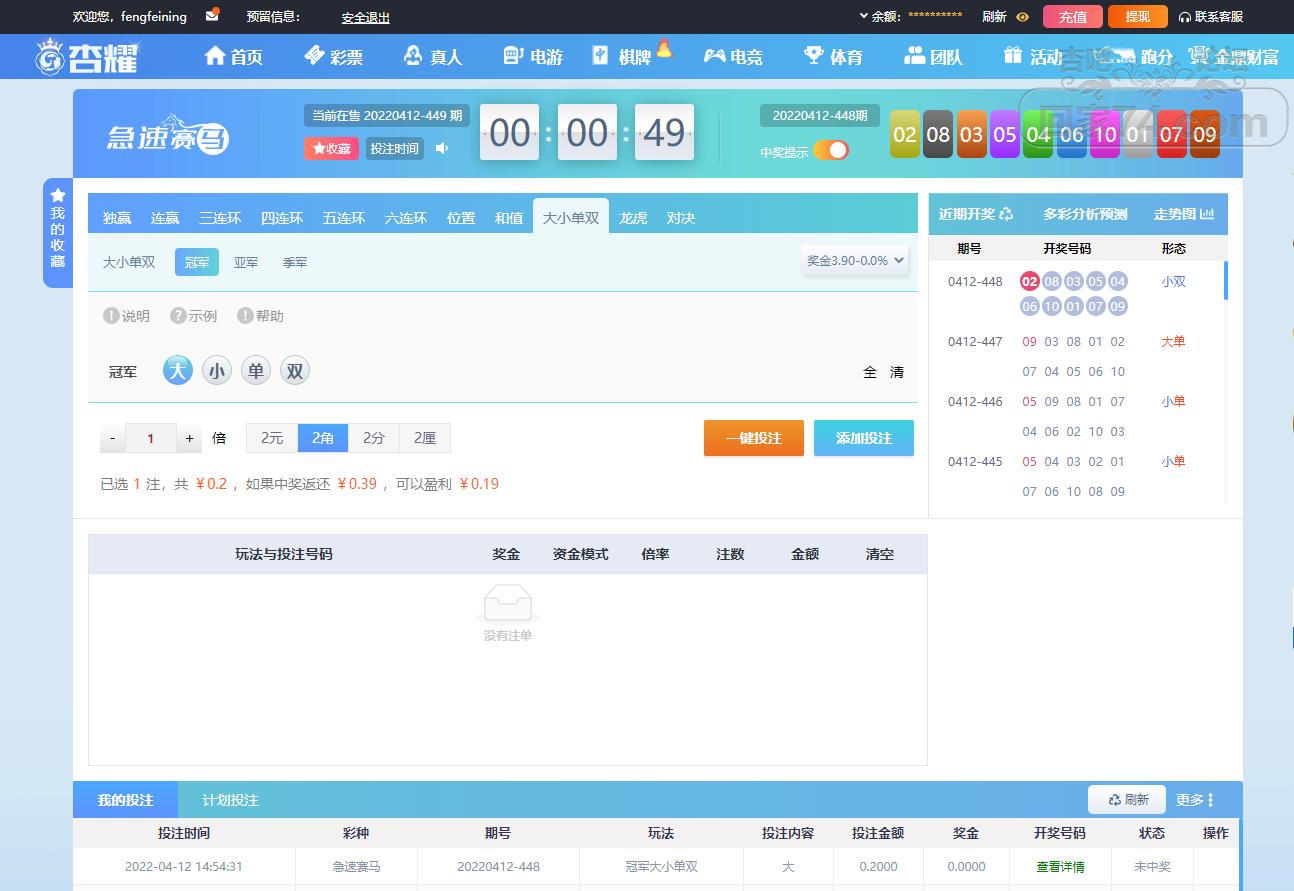
Task: Switch to 计划投注 tab
Action: 231,800
